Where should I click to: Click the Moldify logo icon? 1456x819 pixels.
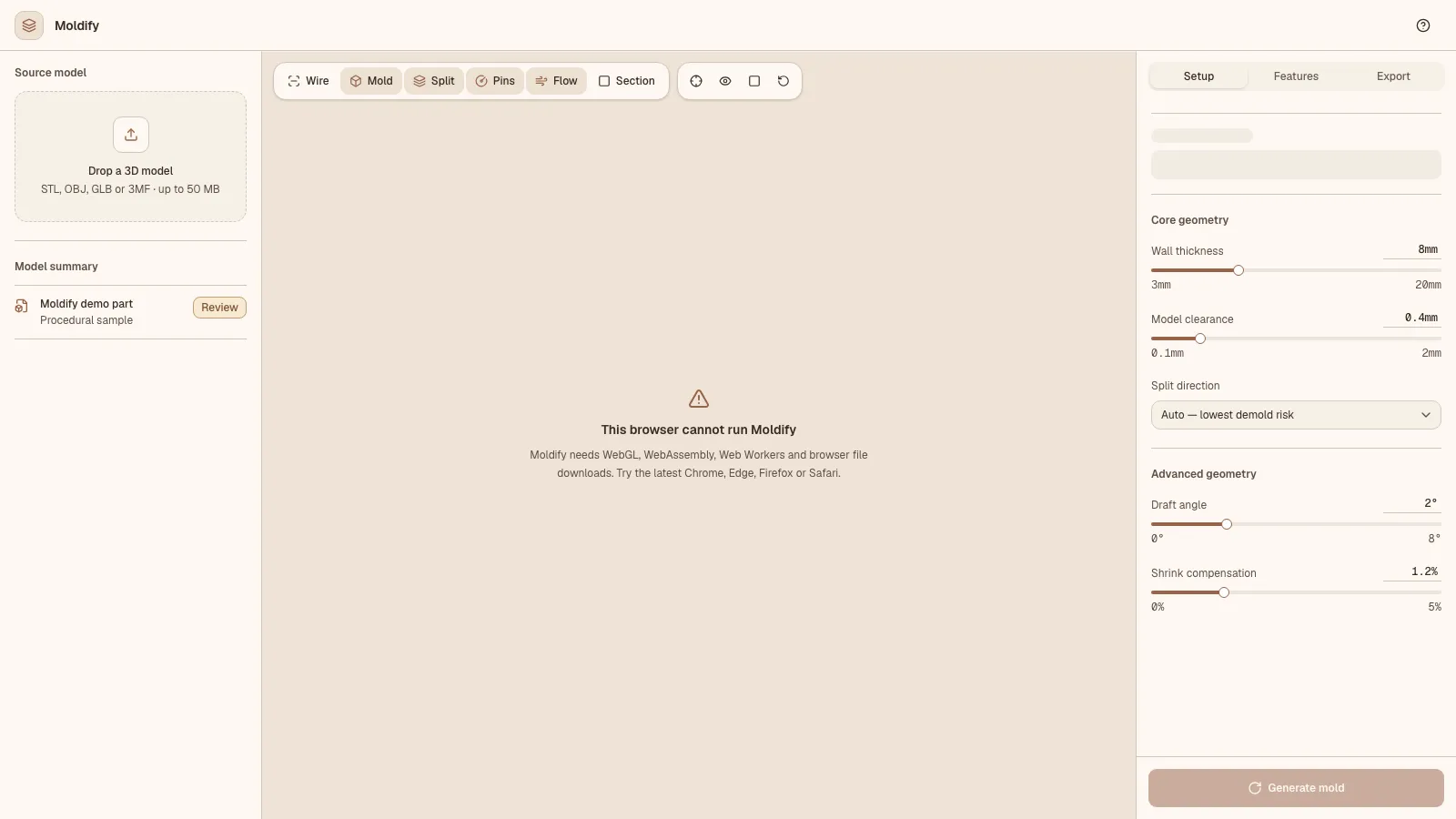pos(29,25)
